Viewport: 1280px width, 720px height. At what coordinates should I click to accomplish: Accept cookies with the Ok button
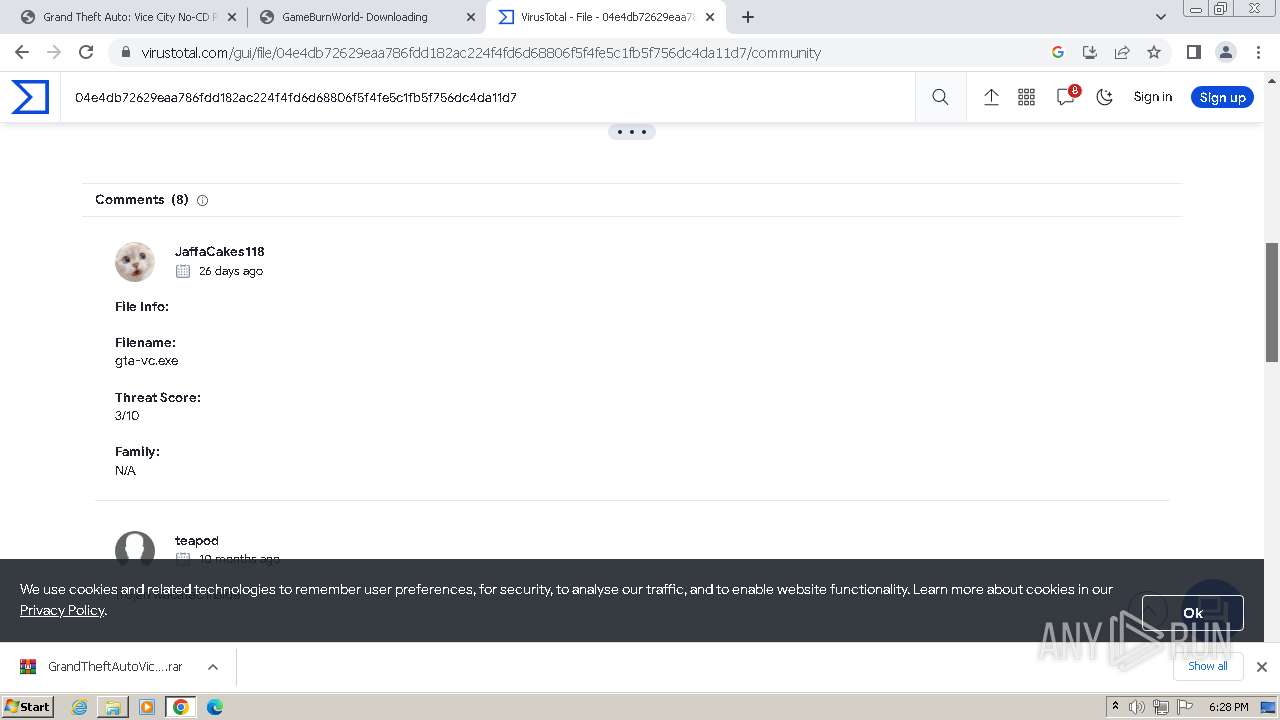point(1193,613)
